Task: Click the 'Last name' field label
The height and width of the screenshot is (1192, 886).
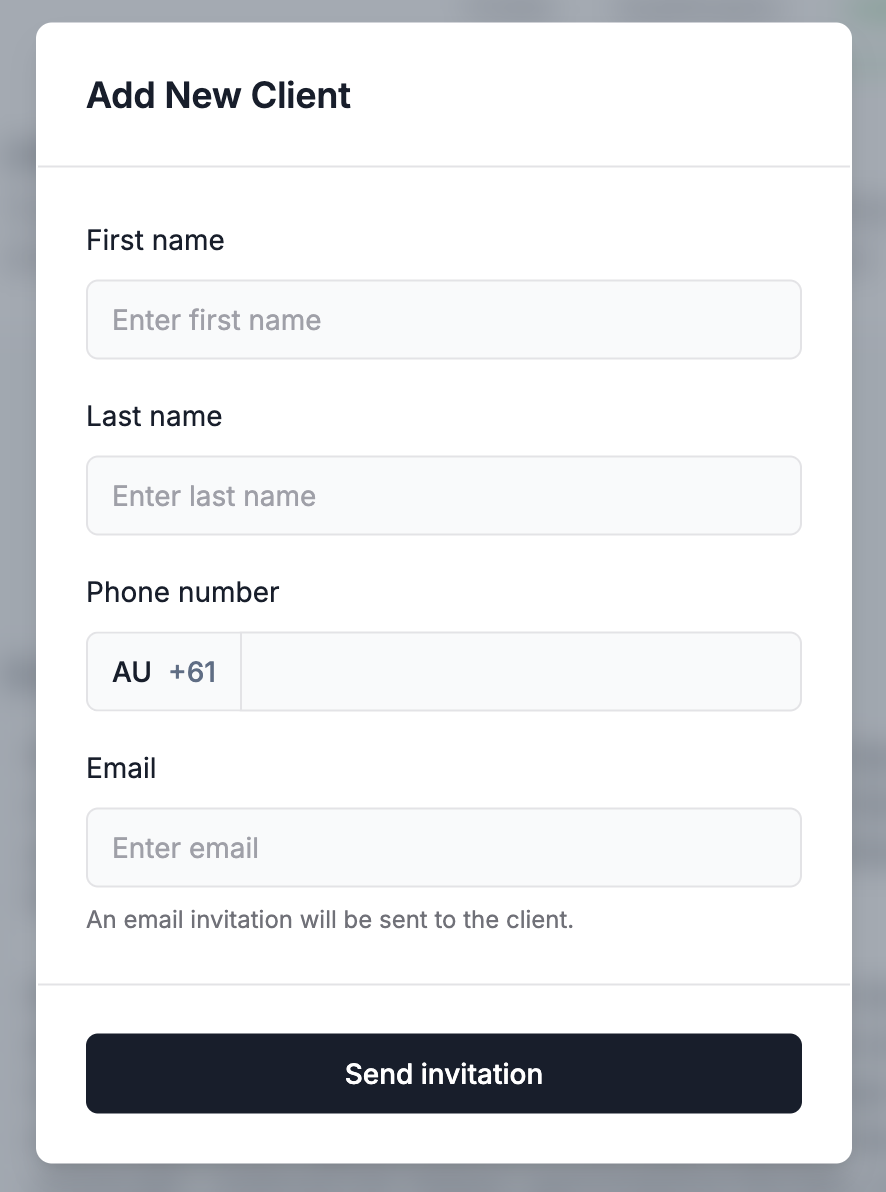Action: tap(154, 417)
